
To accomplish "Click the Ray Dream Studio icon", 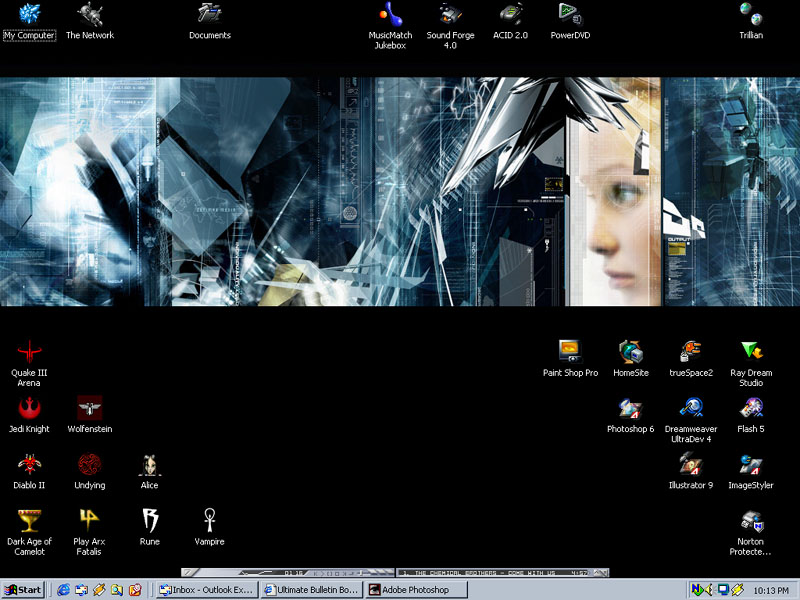I will (751, 364).
